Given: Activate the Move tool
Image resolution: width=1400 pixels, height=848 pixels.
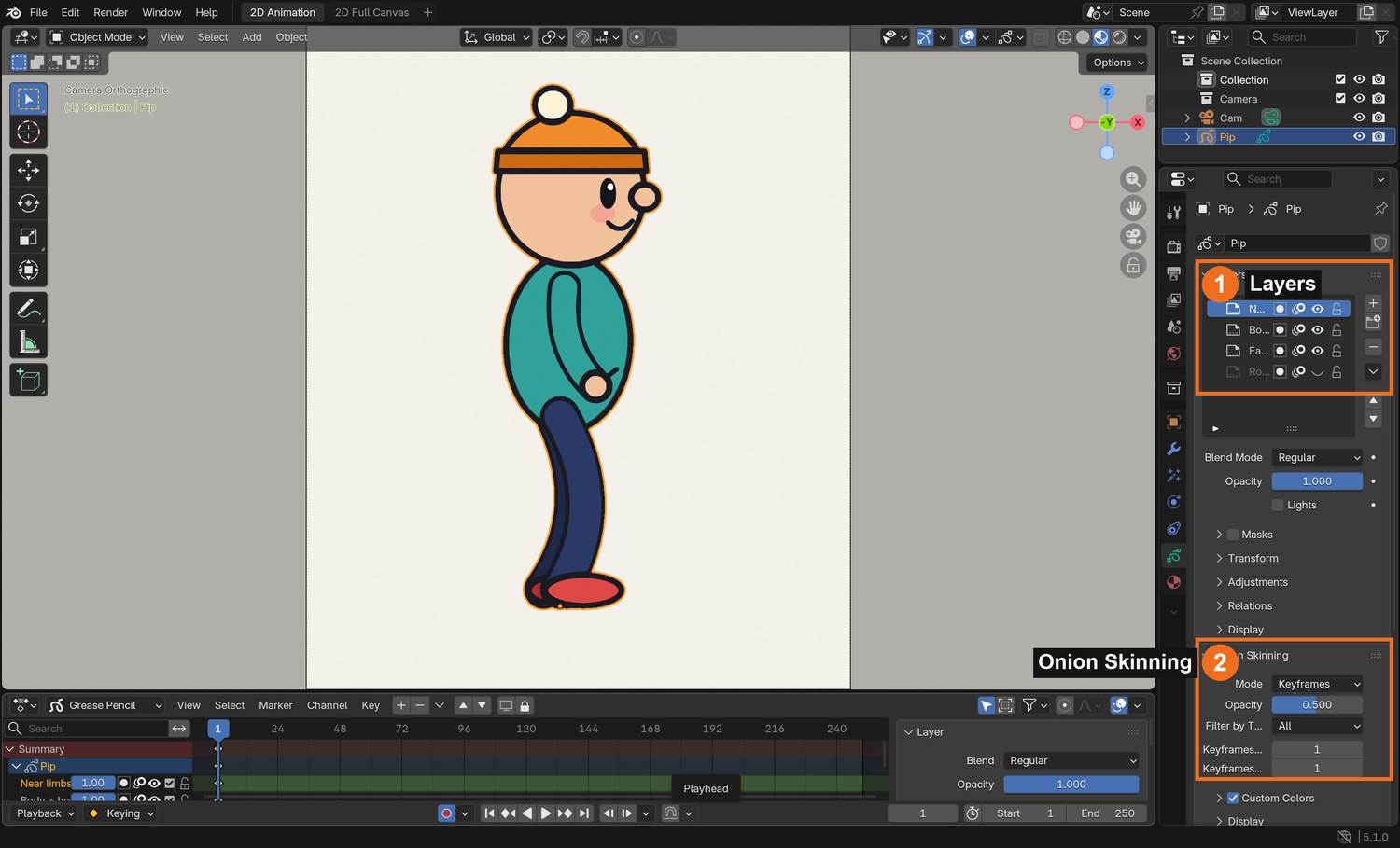Looking at the screenshot, I should tap(29, 170).
